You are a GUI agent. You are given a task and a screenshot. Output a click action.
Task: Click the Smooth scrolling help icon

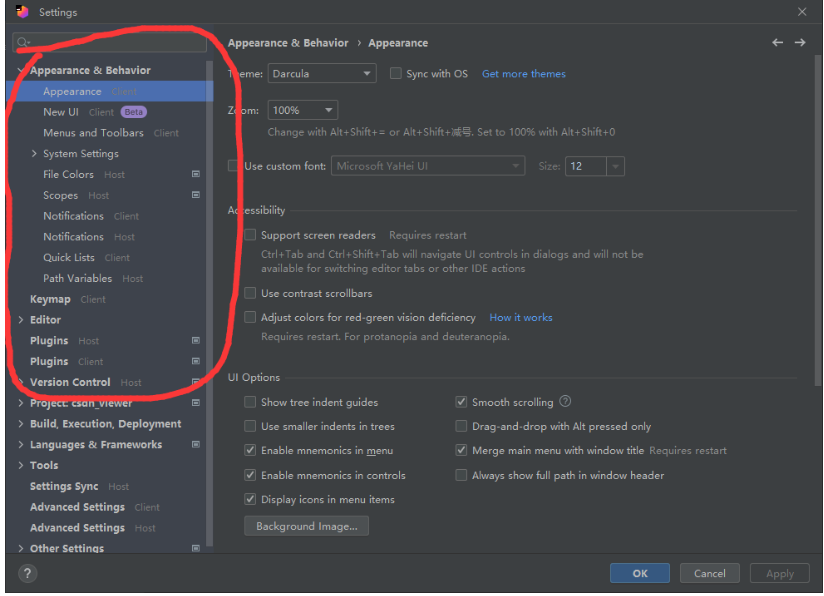click(565, 402)
